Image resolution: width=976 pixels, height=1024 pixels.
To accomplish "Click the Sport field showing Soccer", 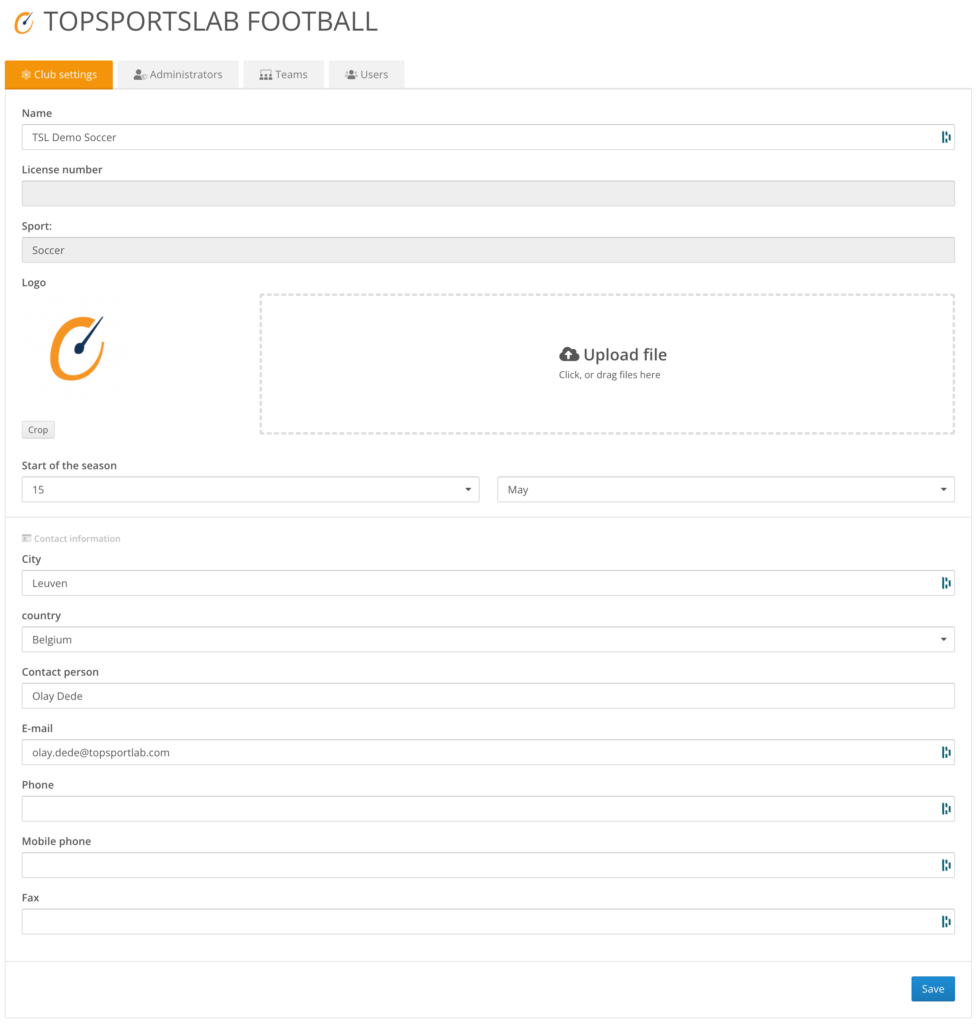I will 488,250.
